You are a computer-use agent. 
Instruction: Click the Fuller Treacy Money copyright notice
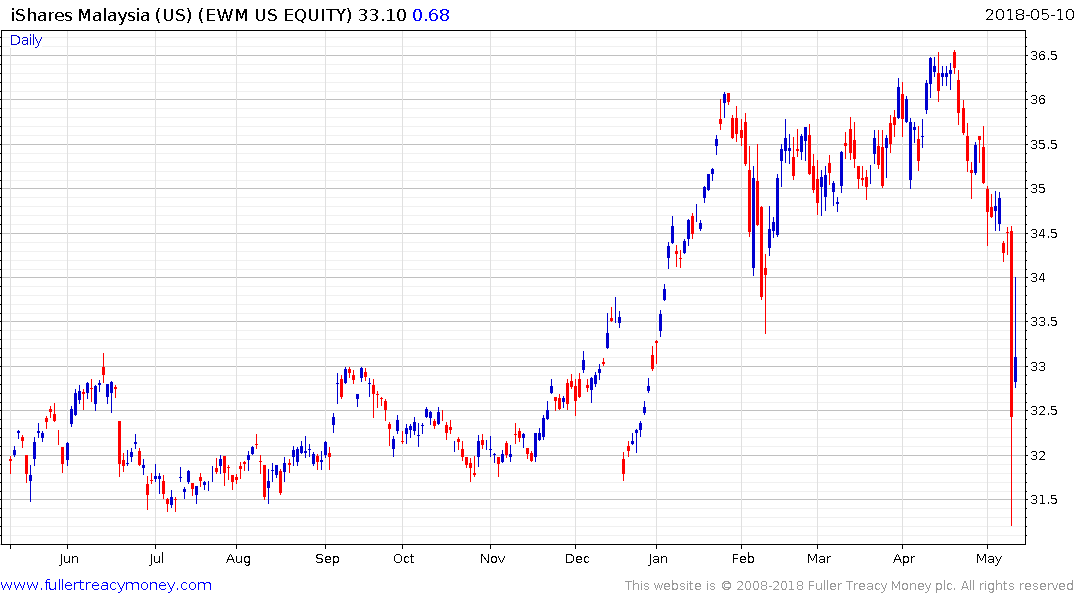[849, 586]
